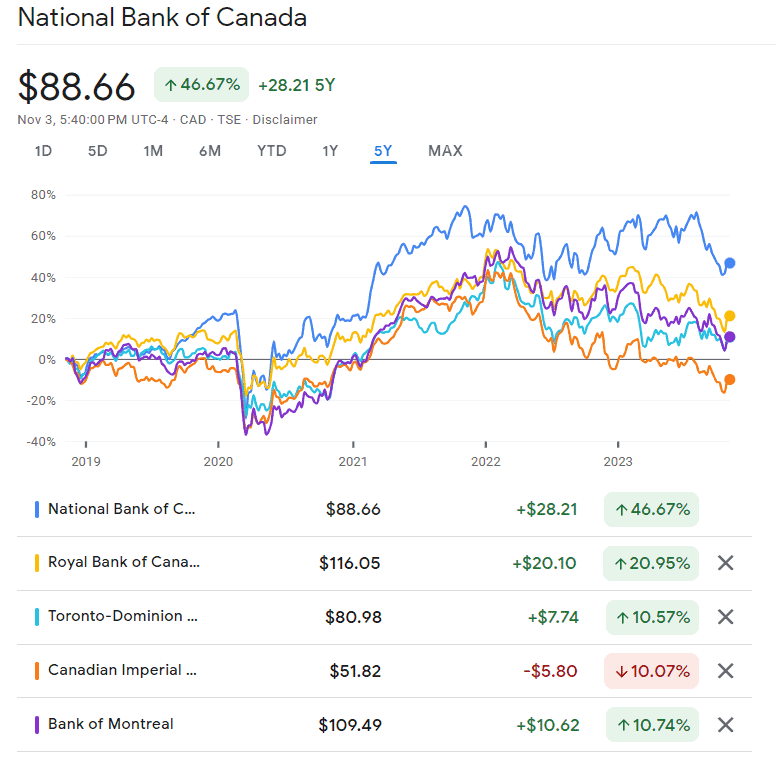Viewport: 776px width, 764px height.
Task: Select the MAX time range
Action: [445, 151]
